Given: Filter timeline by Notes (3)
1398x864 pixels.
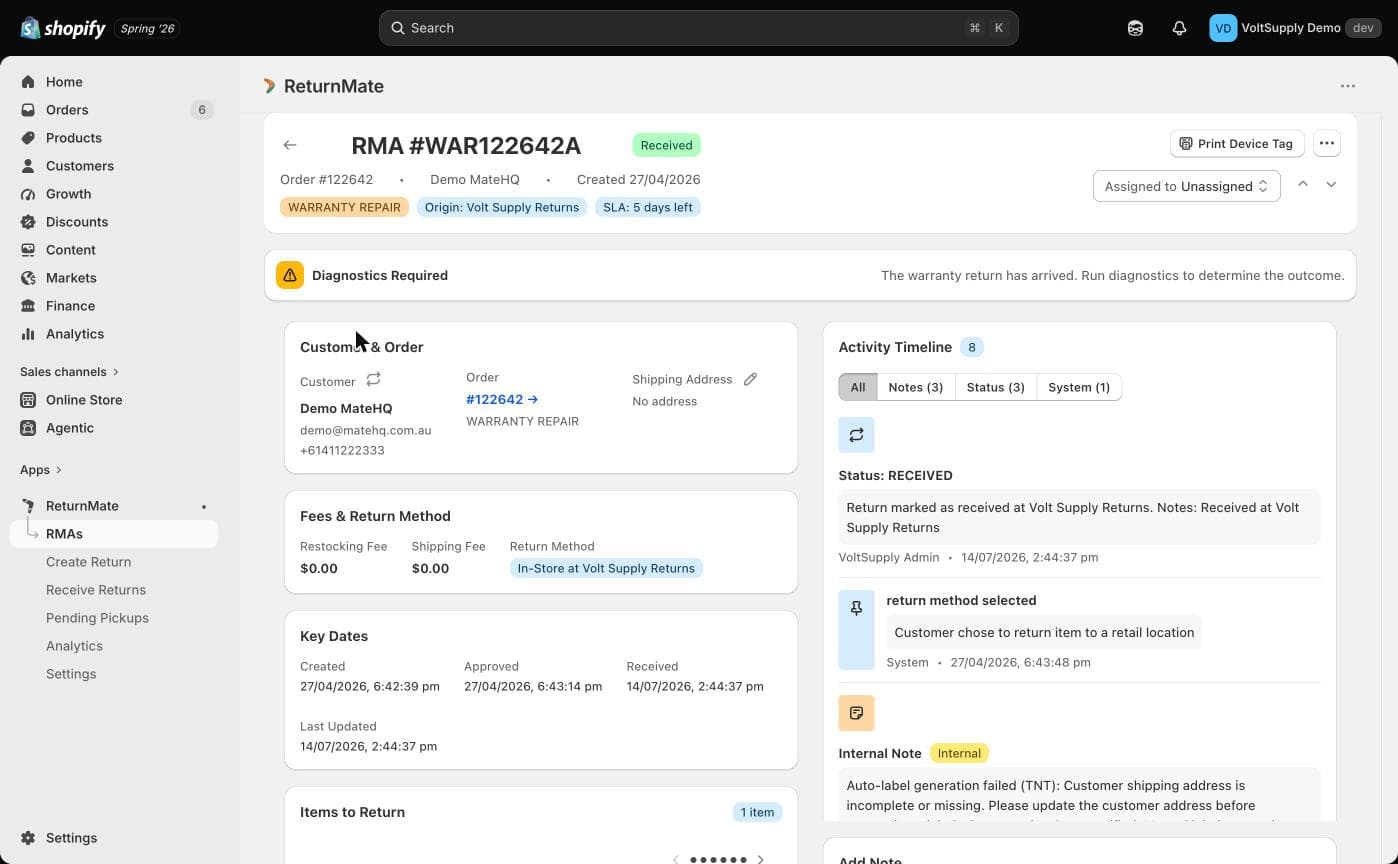Looking at the screenshot, I should click(915, 387).
